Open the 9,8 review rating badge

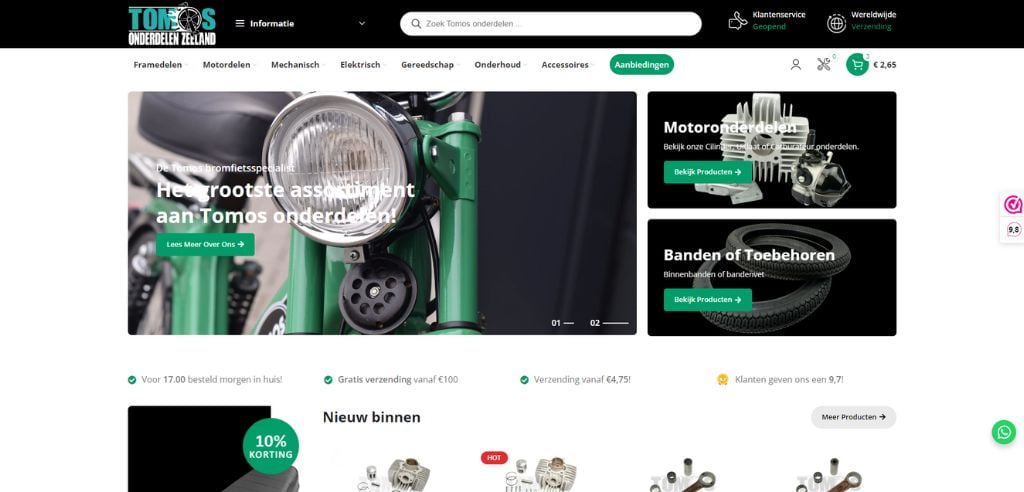[x=1013, y=229]
